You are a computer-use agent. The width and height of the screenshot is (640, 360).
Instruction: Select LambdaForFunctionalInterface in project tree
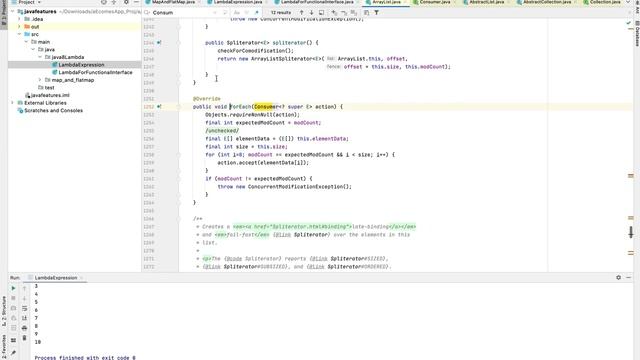pos(95,72)
